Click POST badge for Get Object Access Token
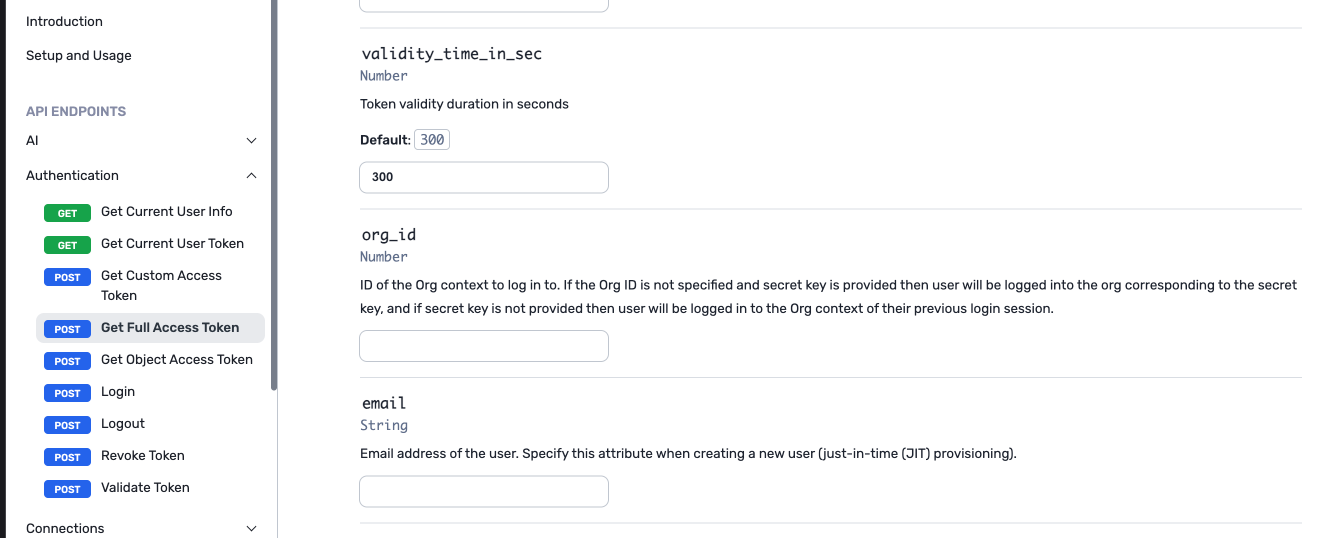The height and width of the screenshot is (538, 1320). pos(67,361)
